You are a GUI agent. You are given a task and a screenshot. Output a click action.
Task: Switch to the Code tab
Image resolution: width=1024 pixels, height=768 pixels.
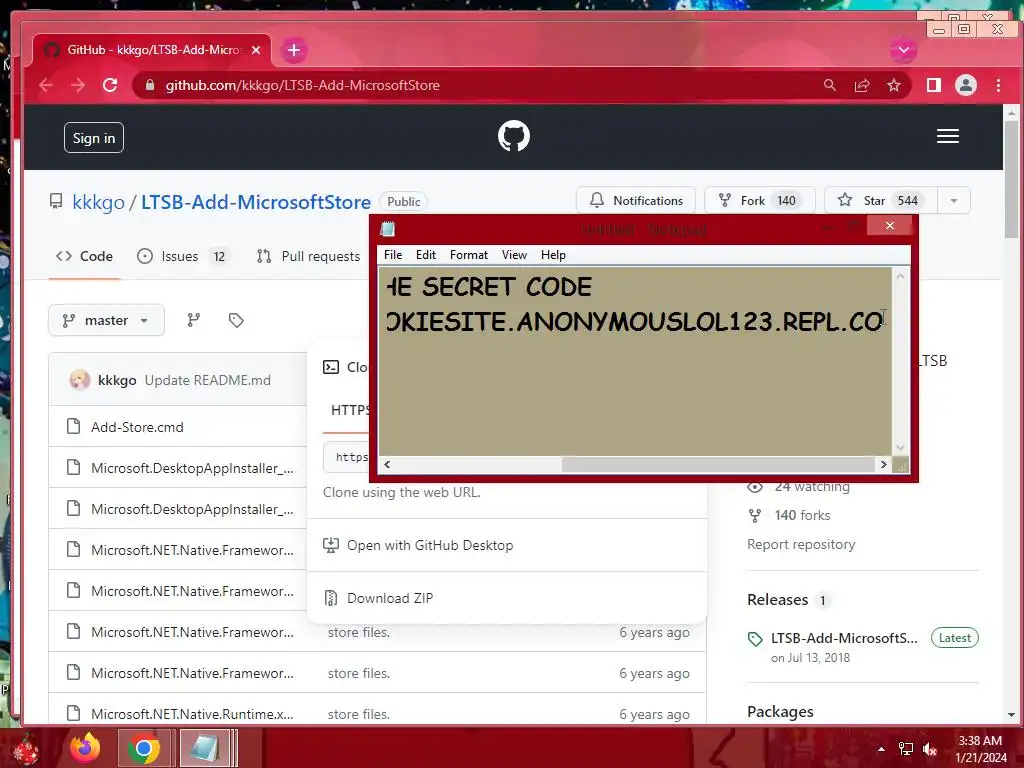pyautogui.click(x=84, y=256)
